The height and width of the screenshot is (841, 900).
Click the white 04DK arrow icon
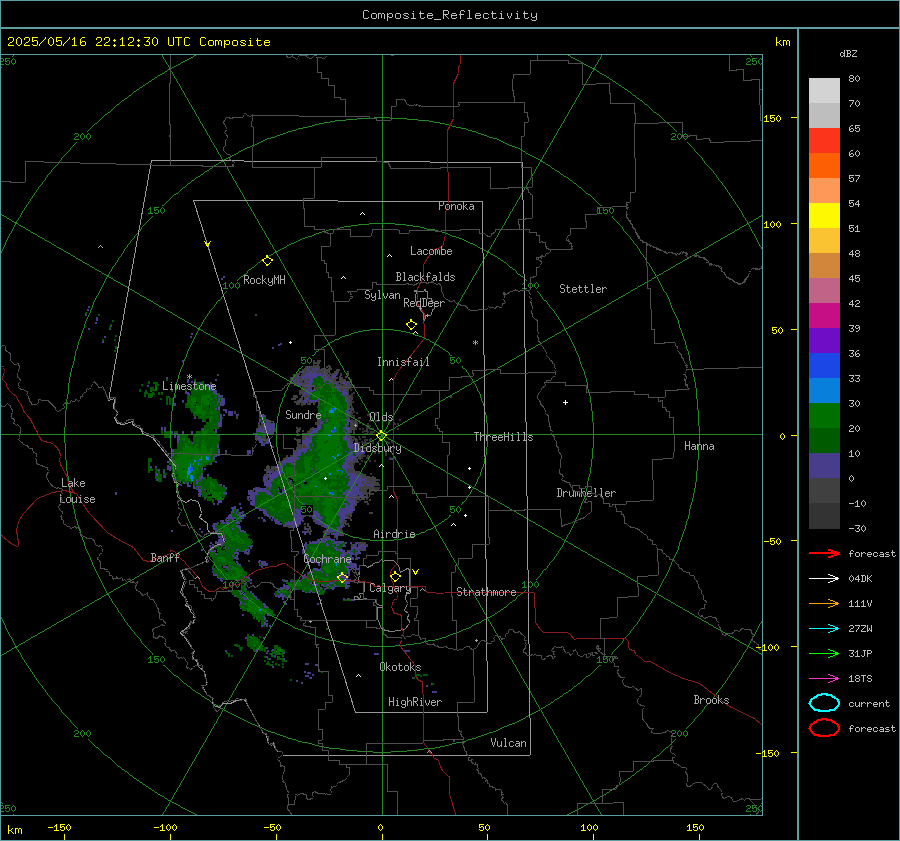[824, 578]
